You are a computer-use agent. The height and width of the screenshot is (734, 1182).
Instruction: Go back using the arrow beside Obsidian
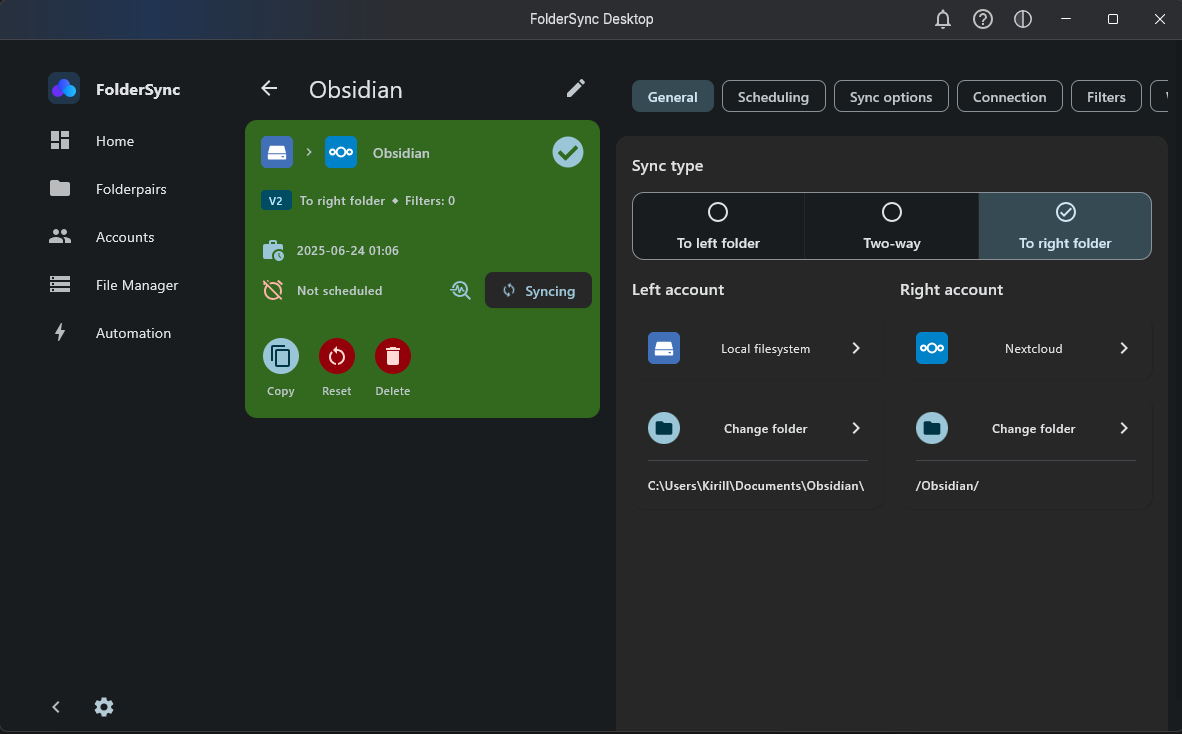[x=269, y=89]
